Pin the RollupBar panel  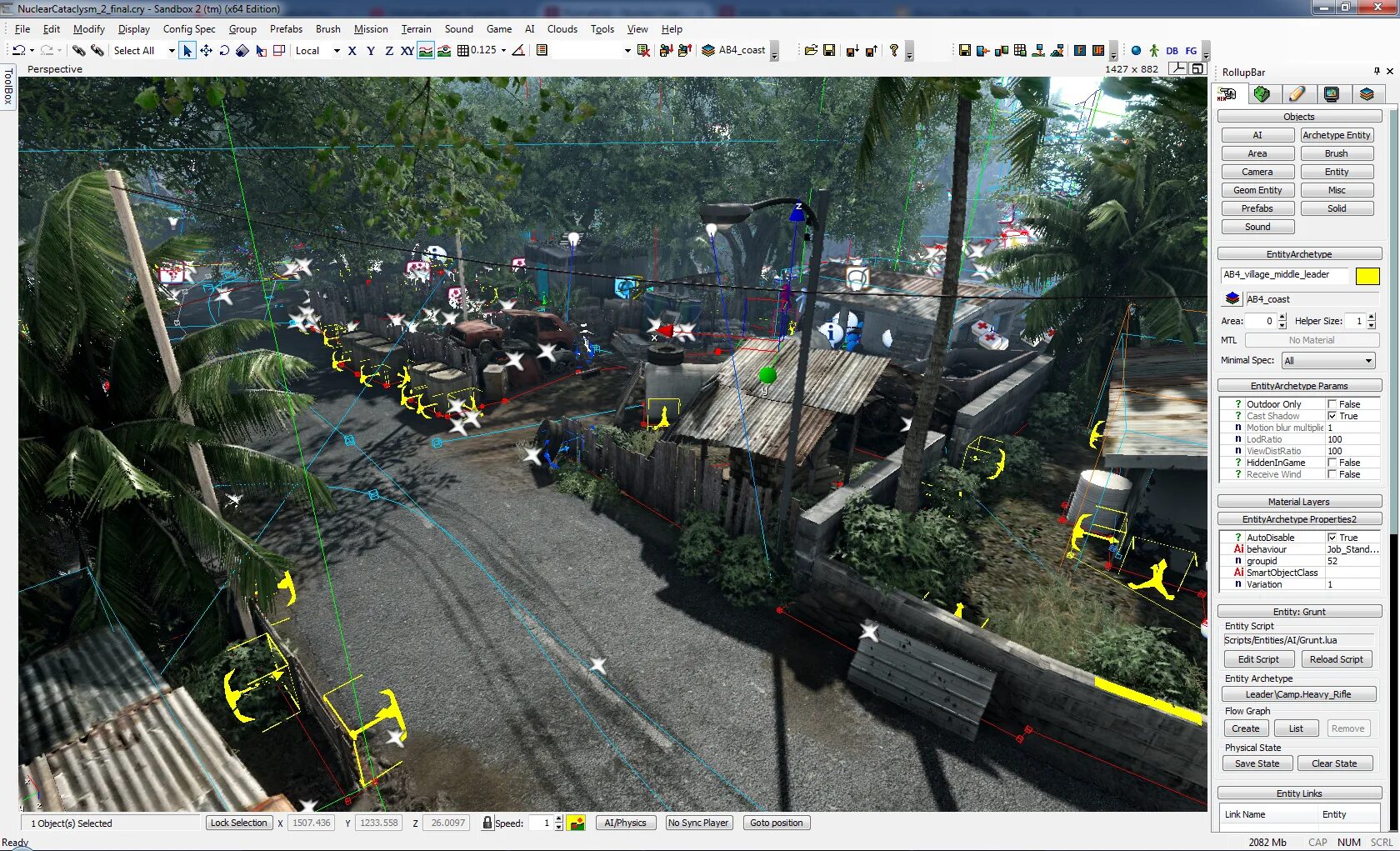[x=1377, y=72]
